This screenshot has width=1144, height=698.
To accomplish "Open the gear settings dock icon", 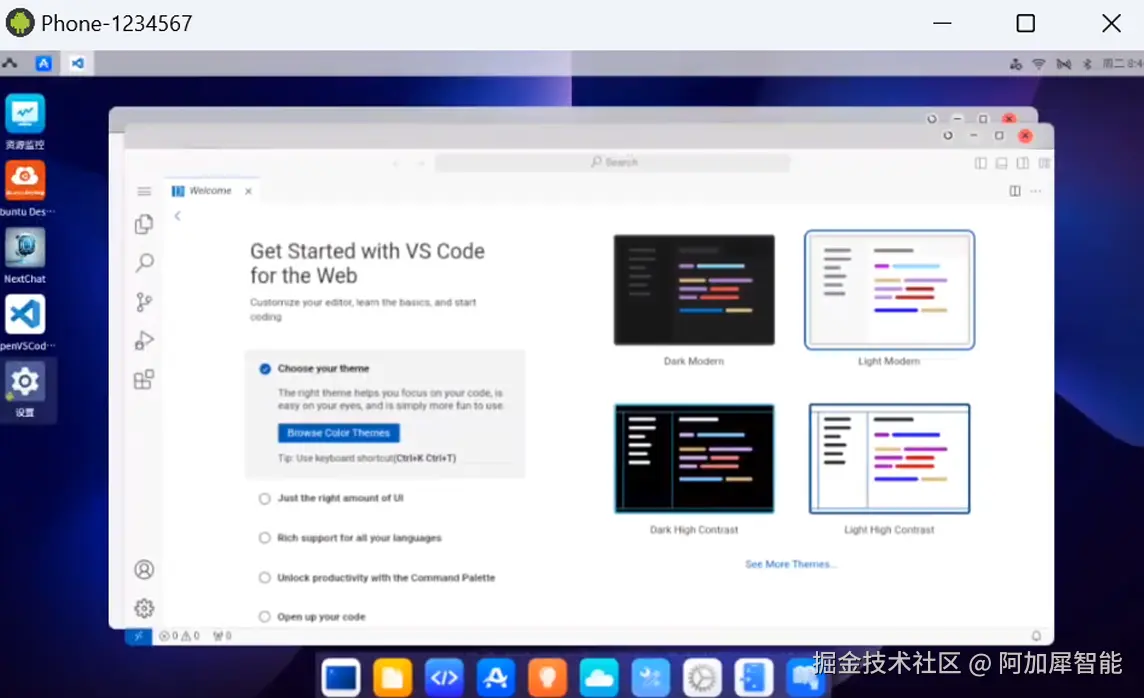I will pos(703,678).
